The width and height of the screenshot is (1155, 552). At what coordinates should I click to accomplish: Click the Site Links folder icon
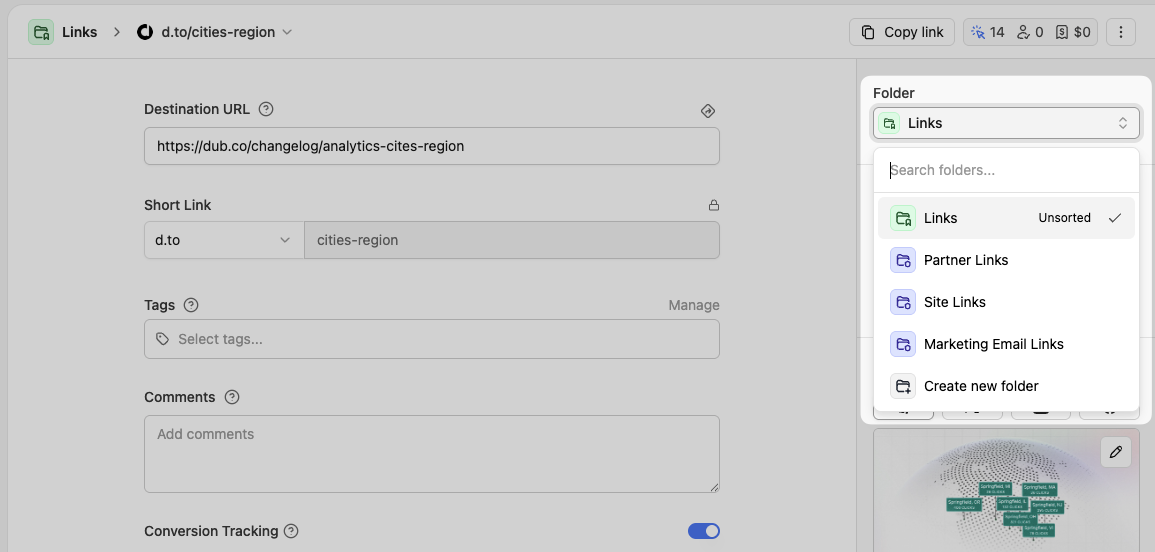pos(902,302)
